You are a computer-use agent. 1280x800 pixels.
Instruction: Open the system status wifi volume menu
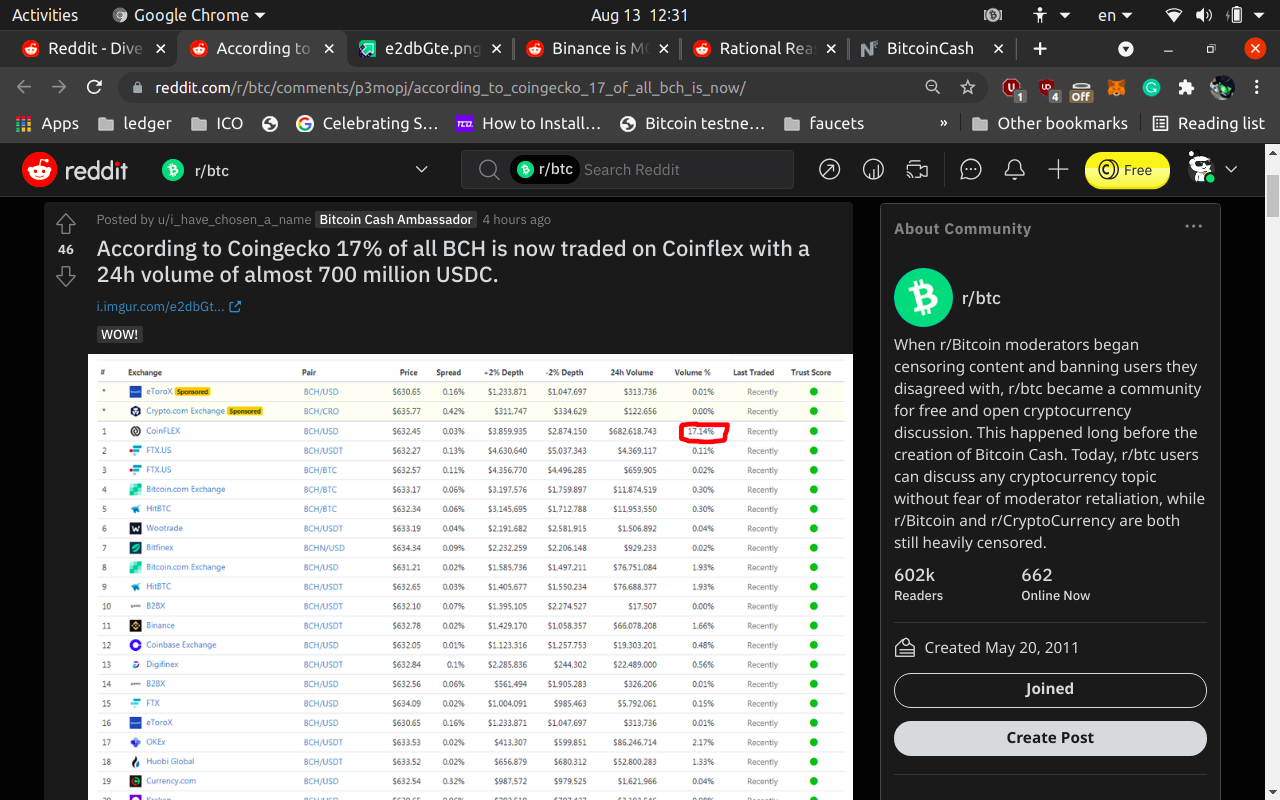(x=1217, y=15)
